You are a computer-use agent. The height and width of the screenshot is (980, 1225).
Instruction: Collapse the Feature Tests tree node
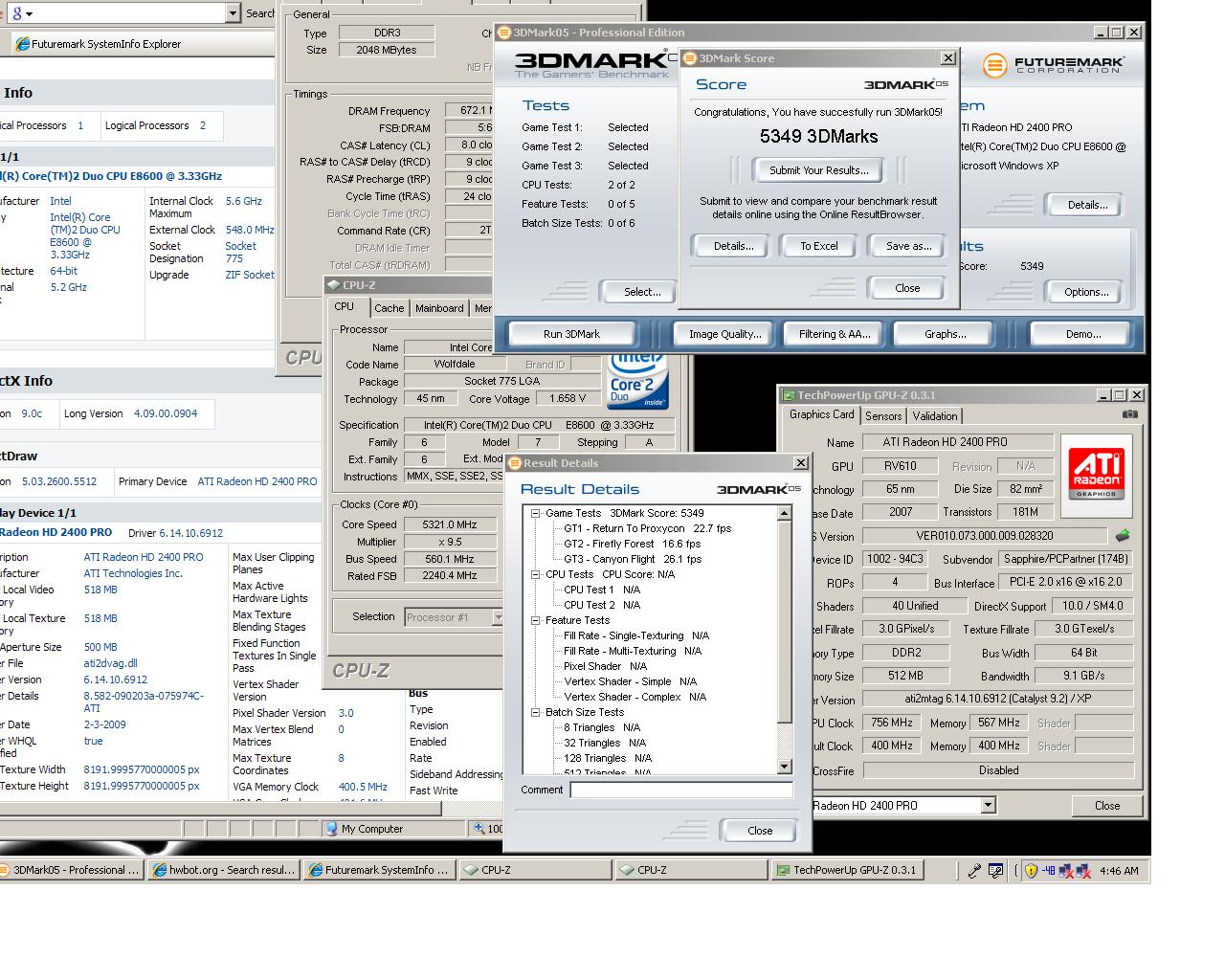[536, 620]
